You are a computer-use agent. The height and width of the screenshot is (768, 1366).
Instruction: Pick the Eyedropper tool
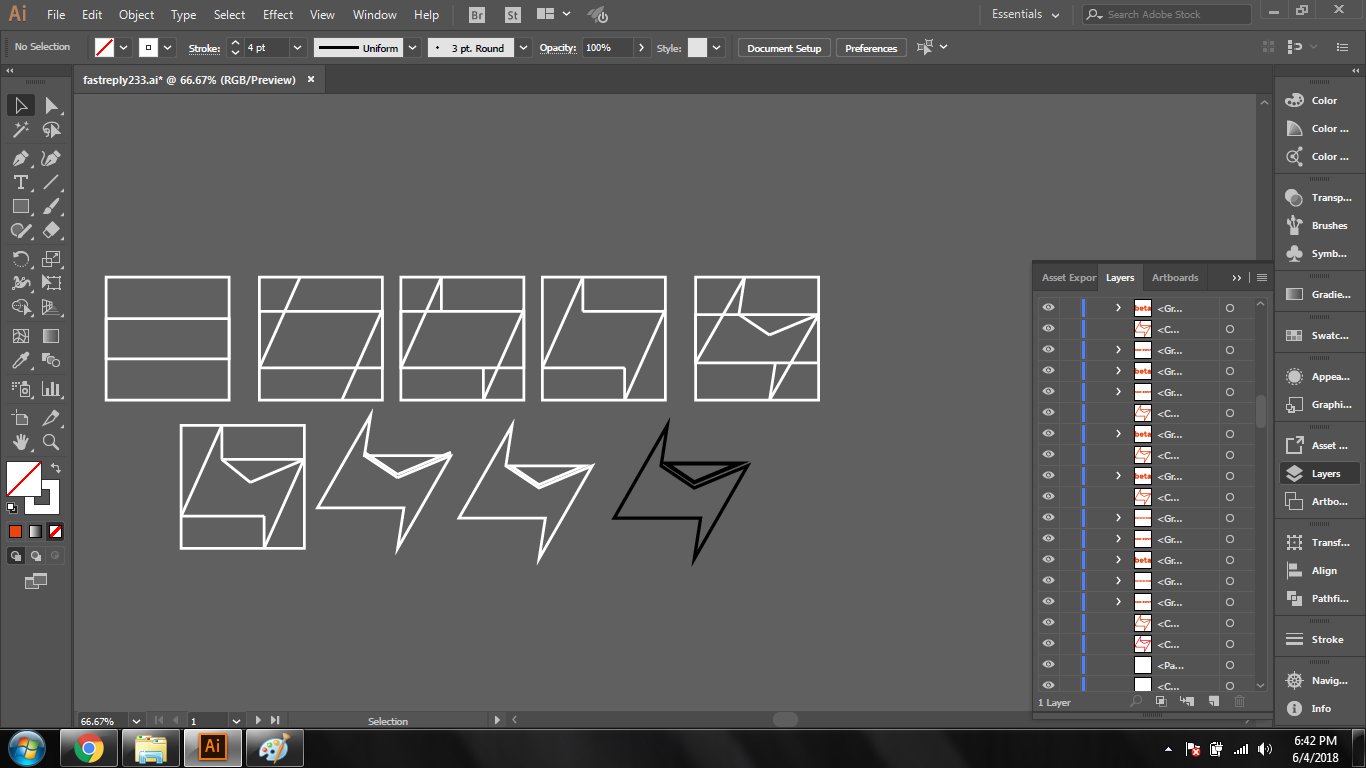[x=20, y=361]
